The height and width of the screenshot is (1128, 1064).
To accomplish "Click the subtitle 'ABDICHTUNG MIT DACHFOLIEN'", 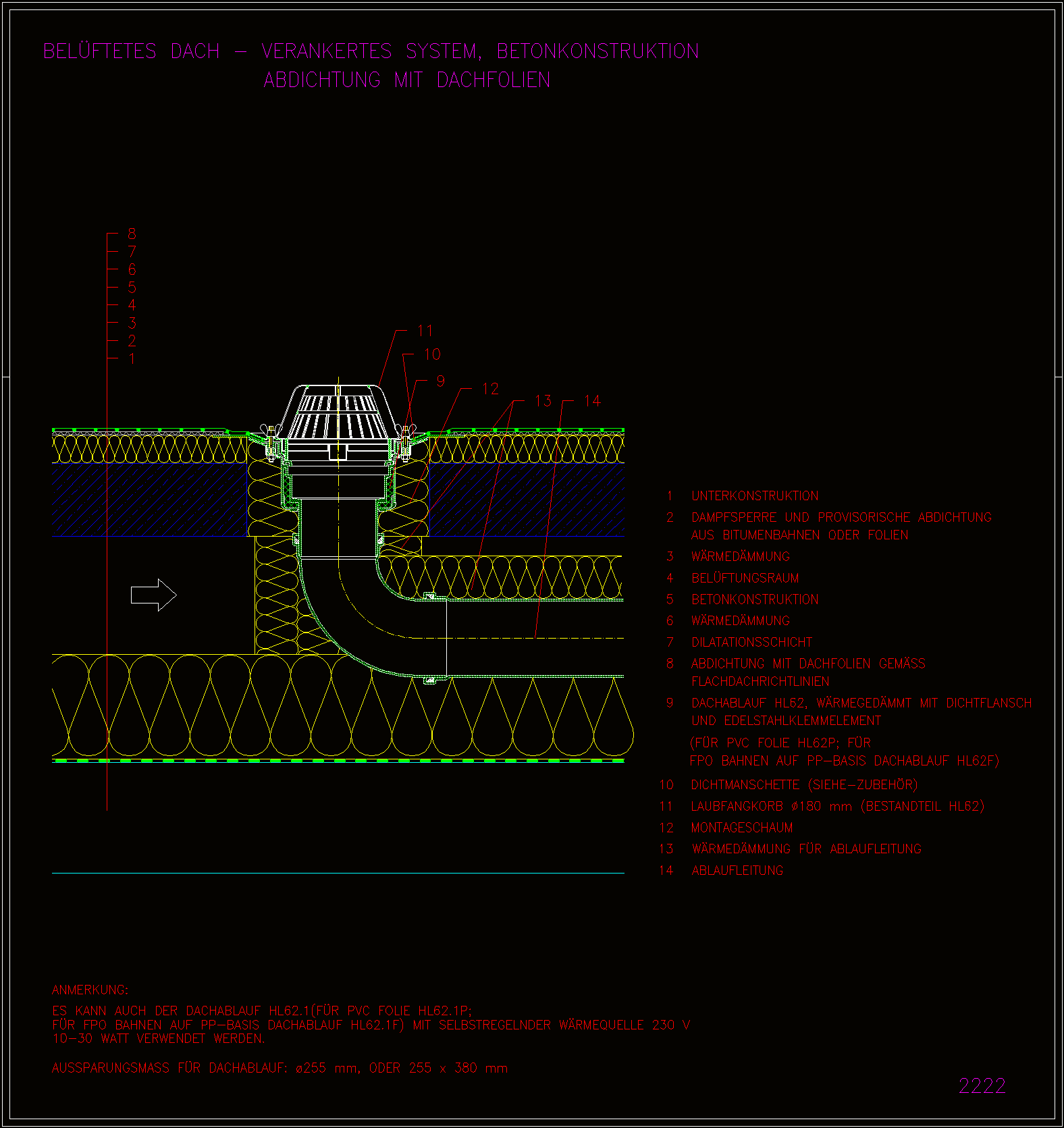I will point(407,80).
